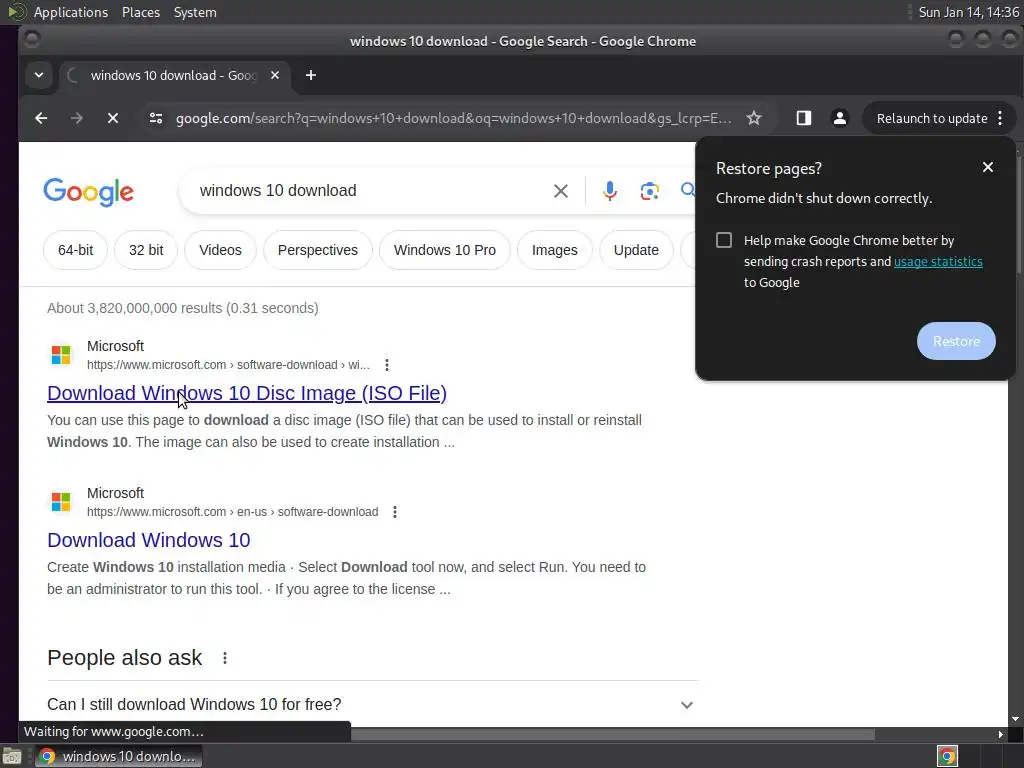Click the Google logo
The image size is (1024, 768).
pyautogui.click(x=88, y=192)
